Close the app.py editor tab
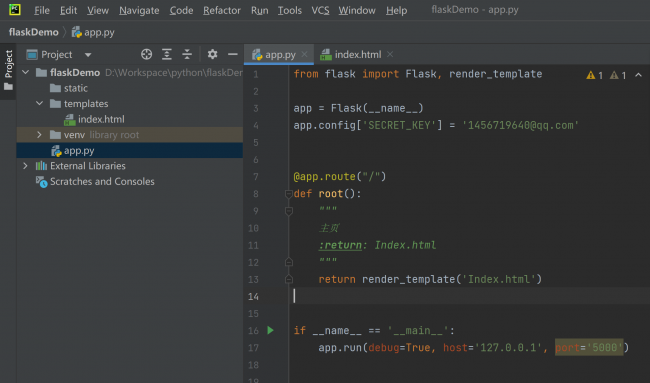The width and height of the screenshot is (650, 383). [305, 54]
